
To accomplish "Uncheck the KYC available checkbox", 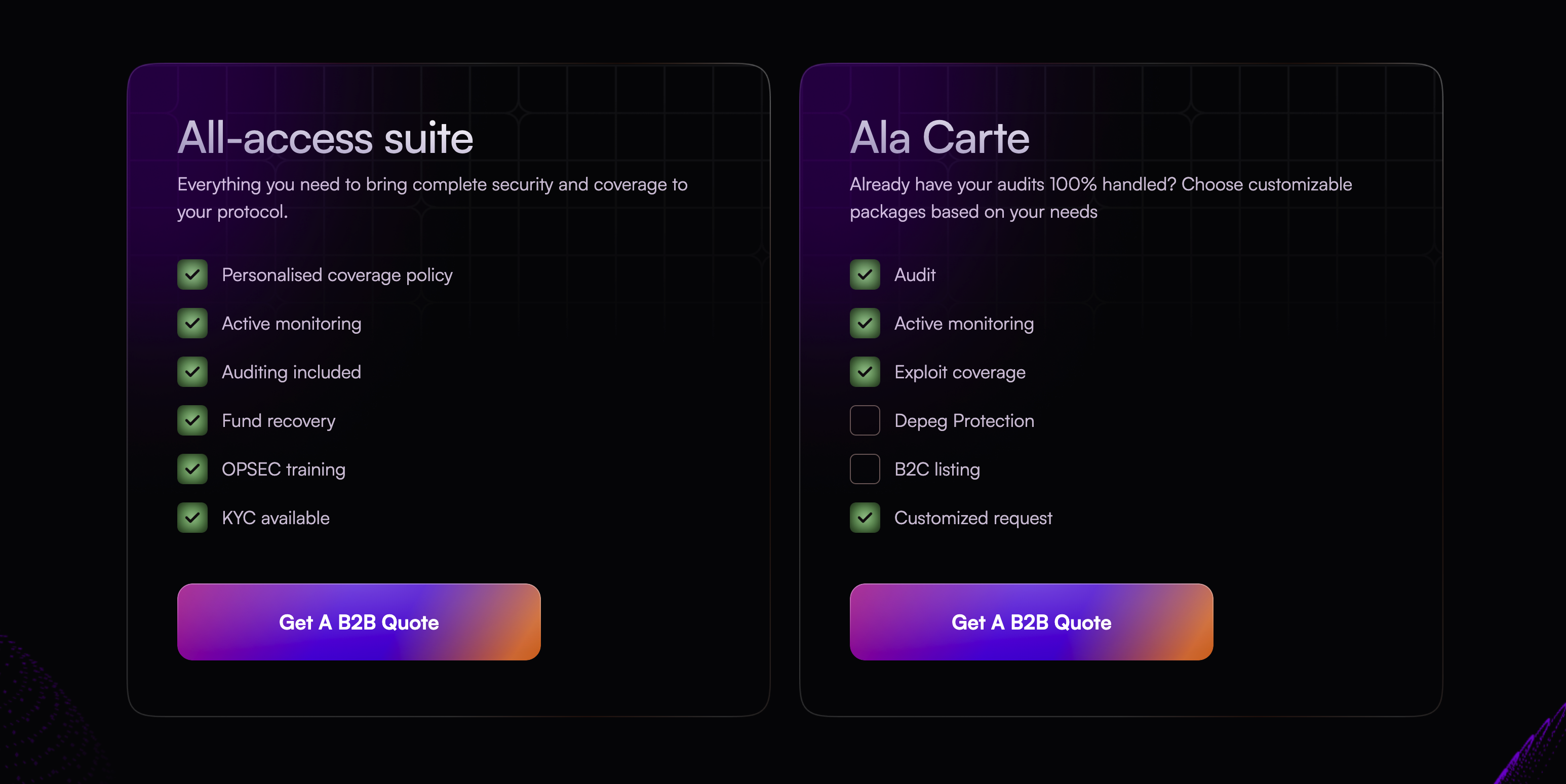I will pos(192,518).
